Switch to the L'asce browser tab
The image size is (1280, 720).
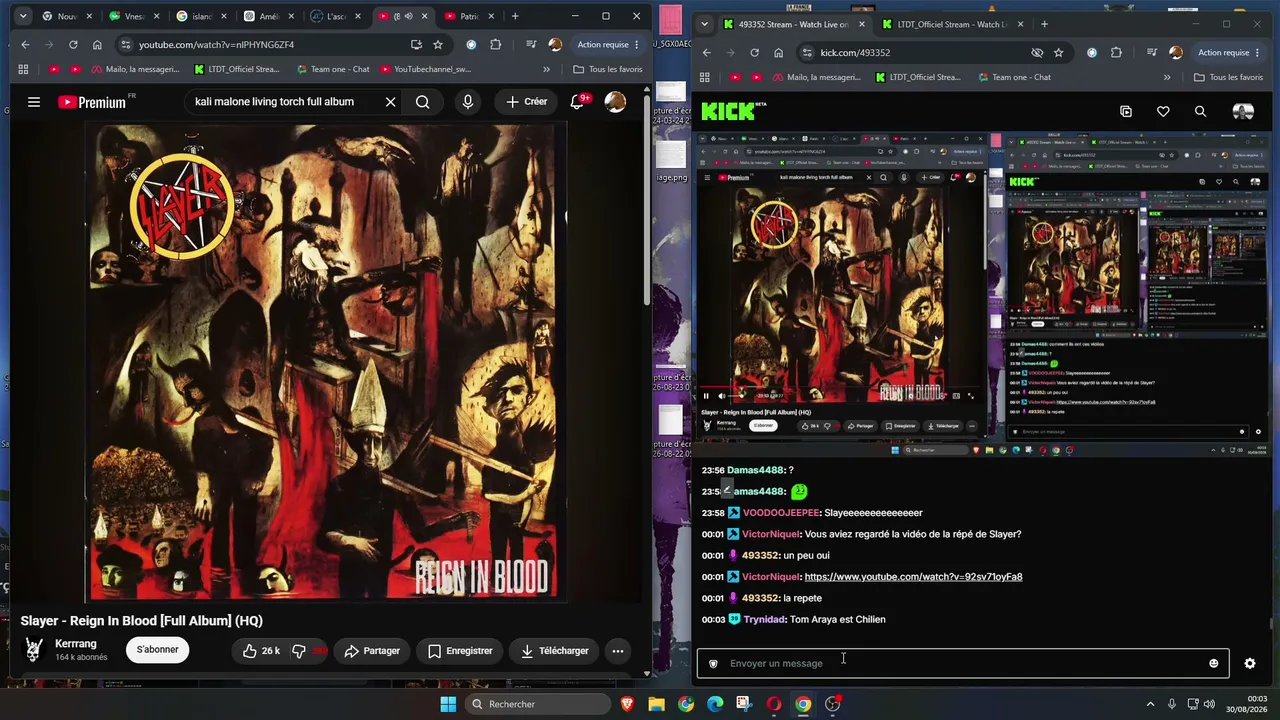337,16
